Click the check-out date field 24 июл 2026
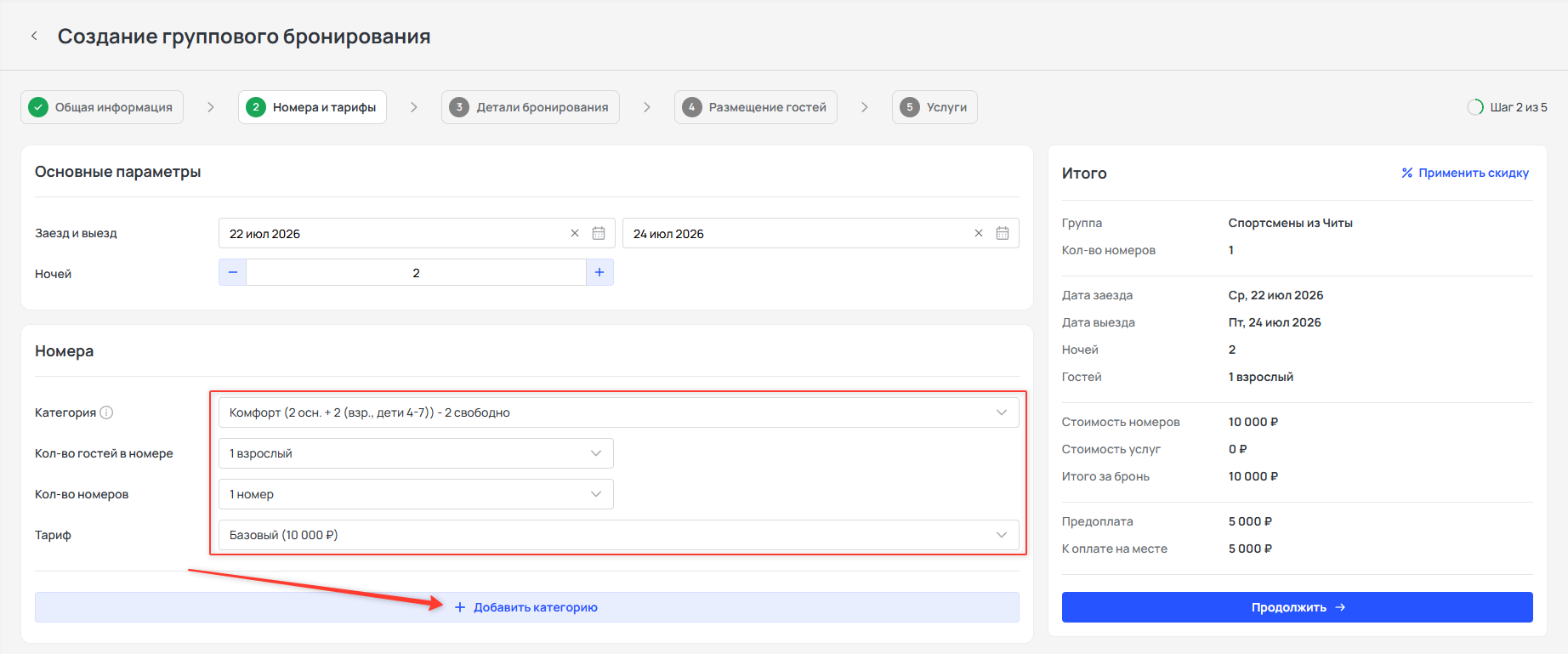1568x654 pixels. (821, 233)
